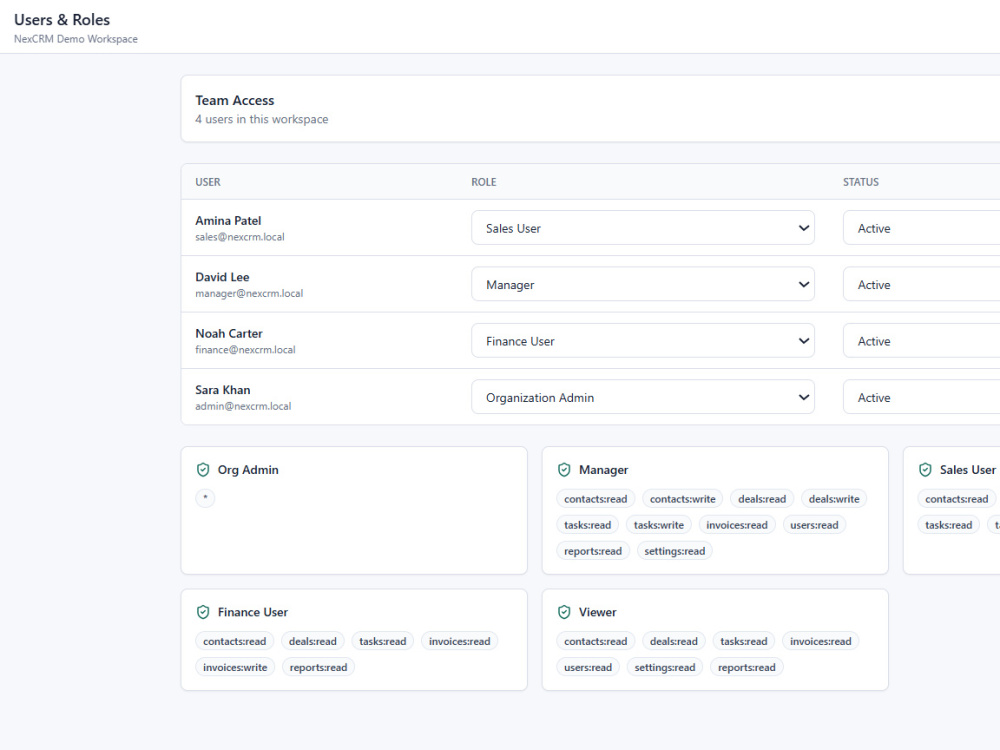The width and height of the screenshot is (1000, 750).
Task: Click finance@nexcrm.local email
Action: coord(246,349)
